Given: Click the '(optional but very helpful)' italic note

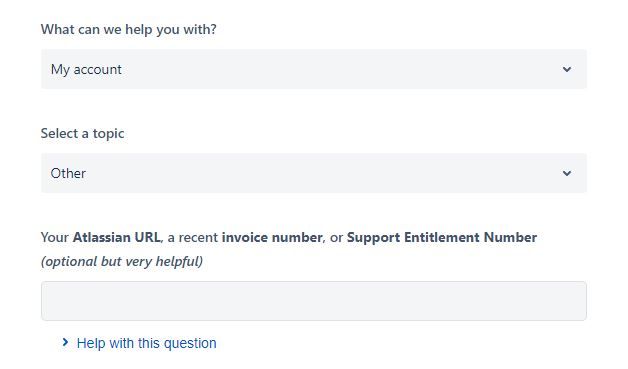Looking at the screenshot, I should click(x=122, y=262).
